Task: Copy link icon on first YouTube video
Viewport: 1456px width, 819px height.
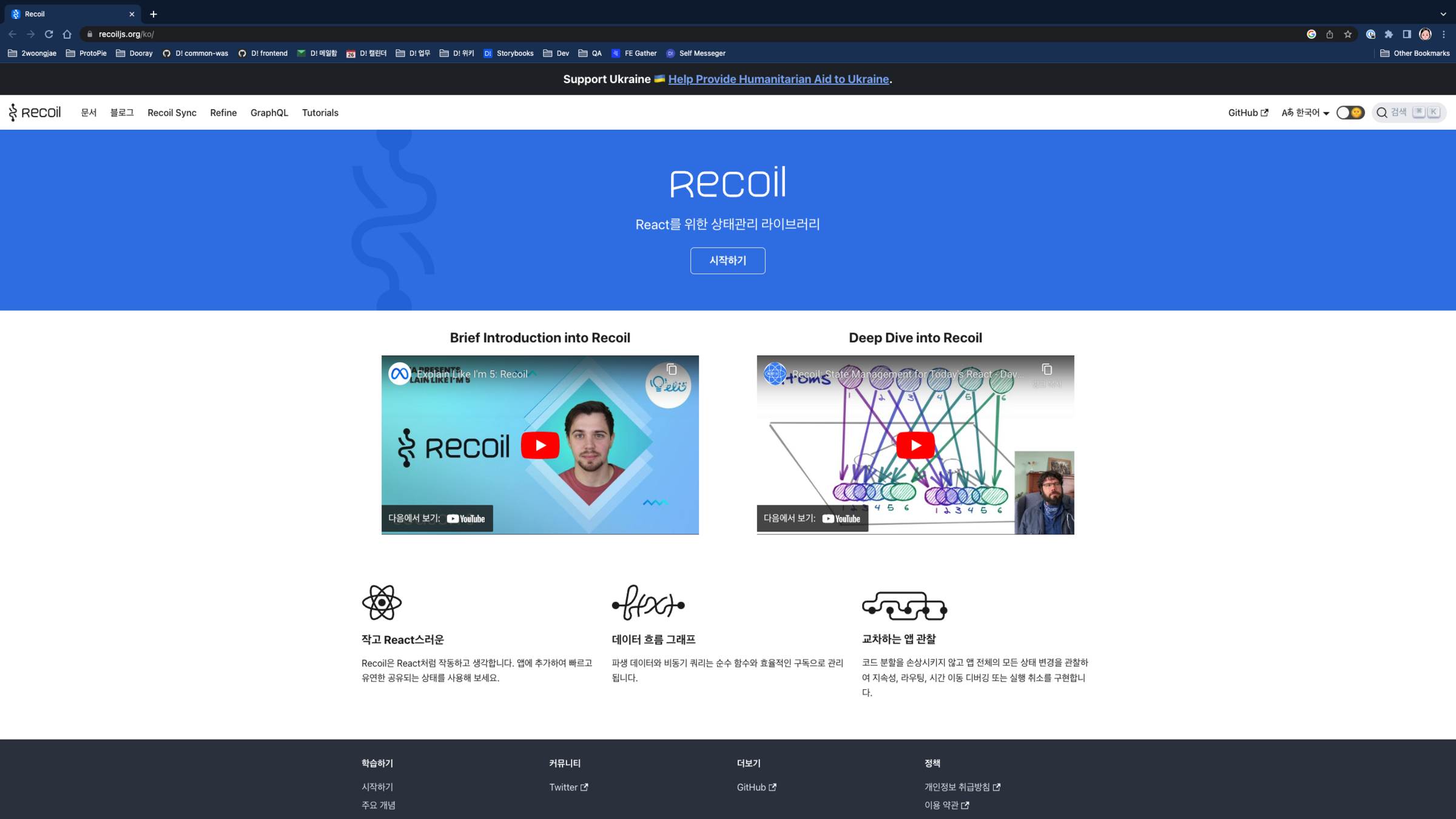Action: (672, 369)
